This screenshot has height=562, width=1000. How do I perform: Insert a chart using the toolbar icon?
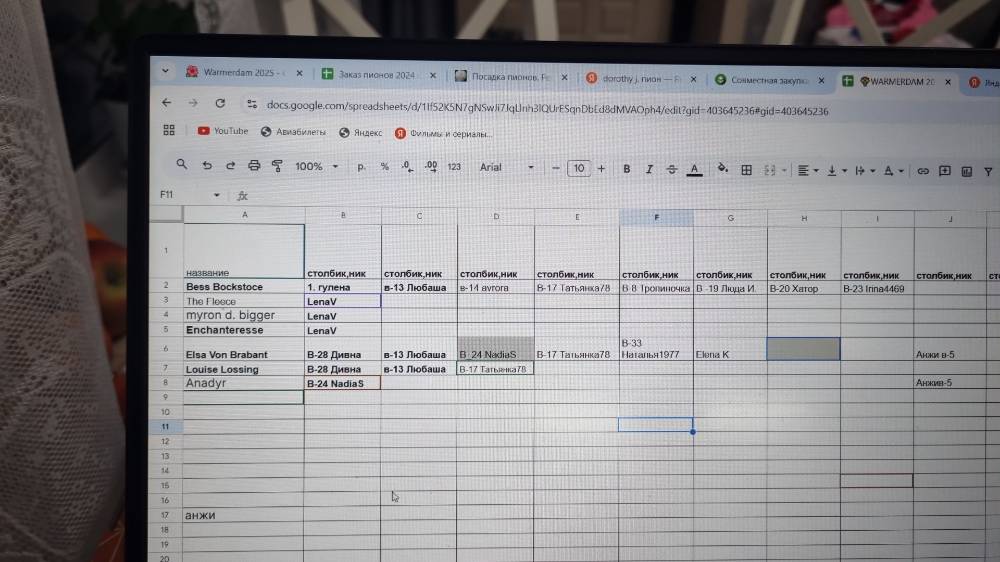967,172
